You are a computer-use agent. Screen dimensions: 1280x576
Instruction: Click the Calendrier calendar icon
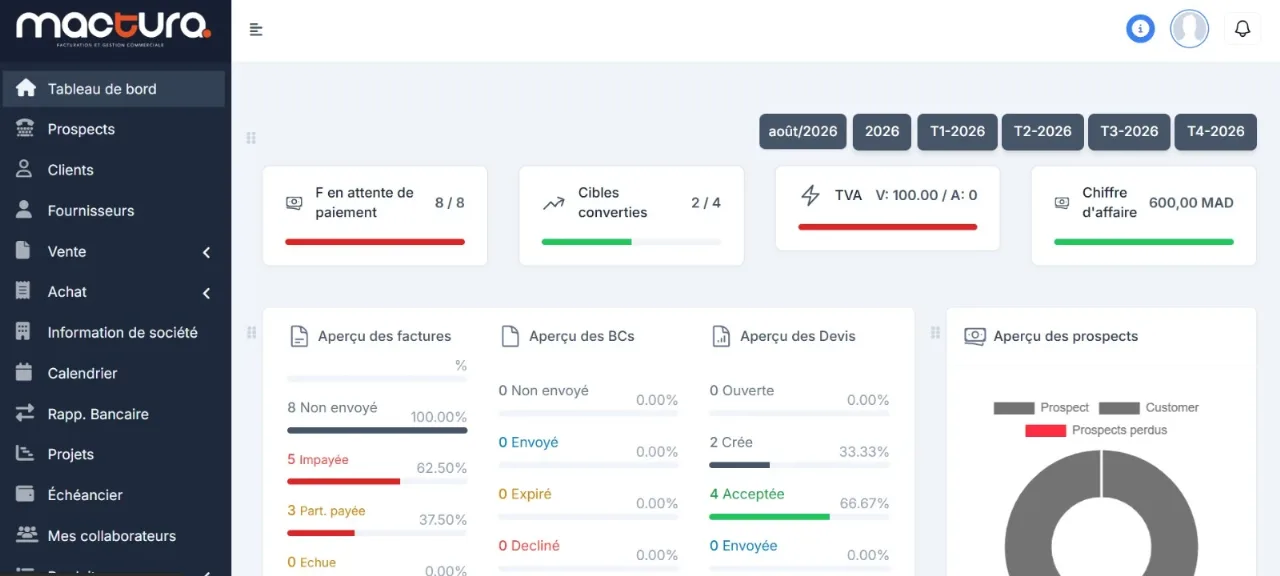(25, 373)
